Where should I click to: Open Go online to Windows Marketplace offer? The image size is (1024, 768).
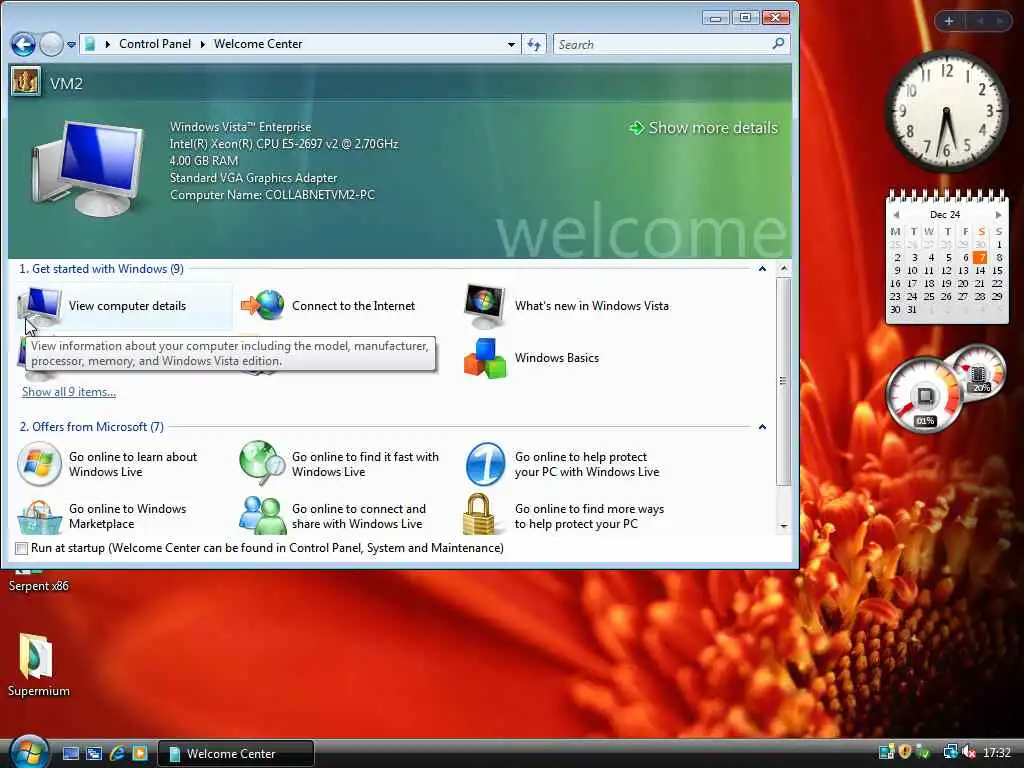[x=103, y=516]
